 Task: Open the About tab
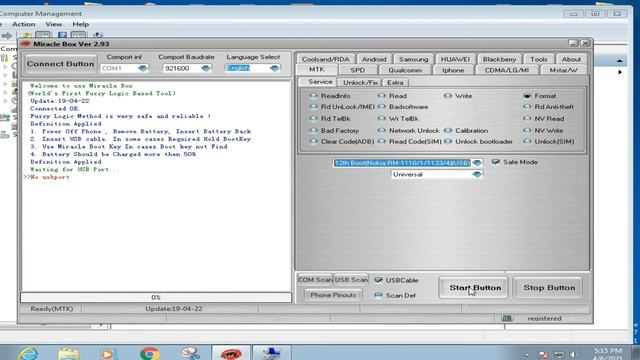point(571,59)
